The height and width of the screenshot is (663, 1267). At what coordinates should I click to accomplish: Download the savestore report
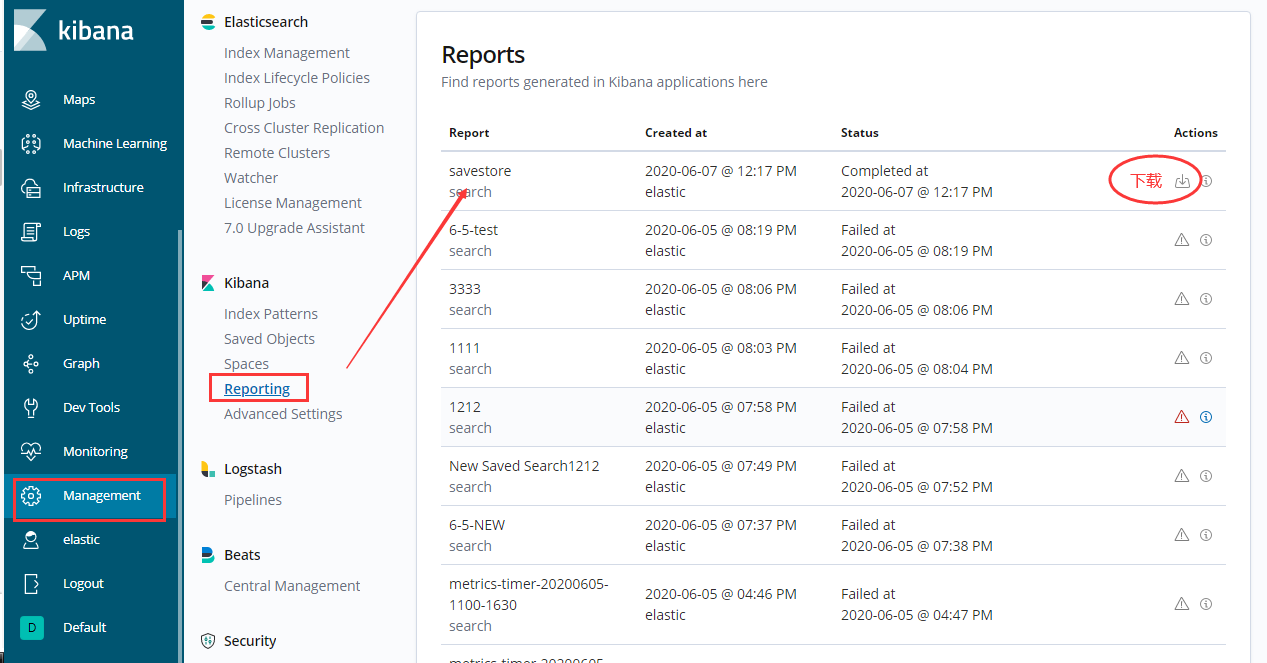click(1182, 181)
